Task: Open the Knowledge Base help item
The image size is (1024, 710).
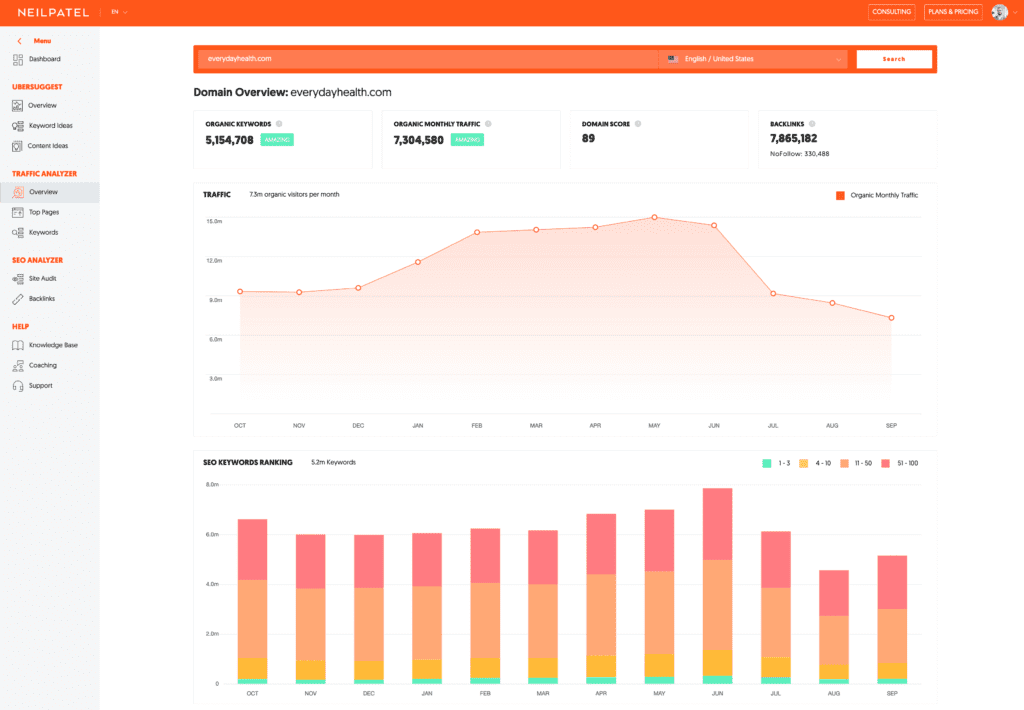Action: coord(53,346)
